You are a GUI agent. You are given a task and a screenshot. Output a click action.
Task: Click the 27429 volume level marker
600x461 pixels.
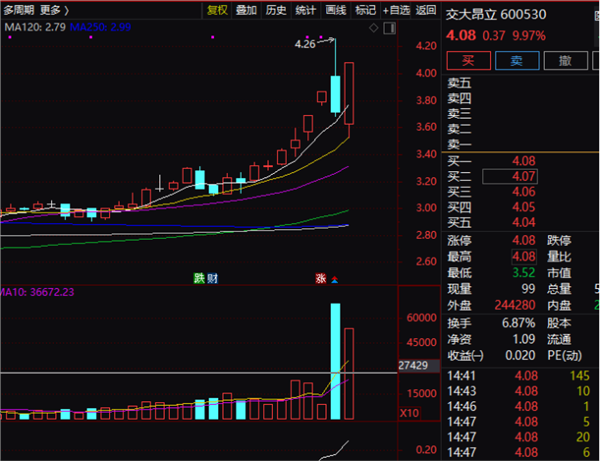click(x=412, y=366)
